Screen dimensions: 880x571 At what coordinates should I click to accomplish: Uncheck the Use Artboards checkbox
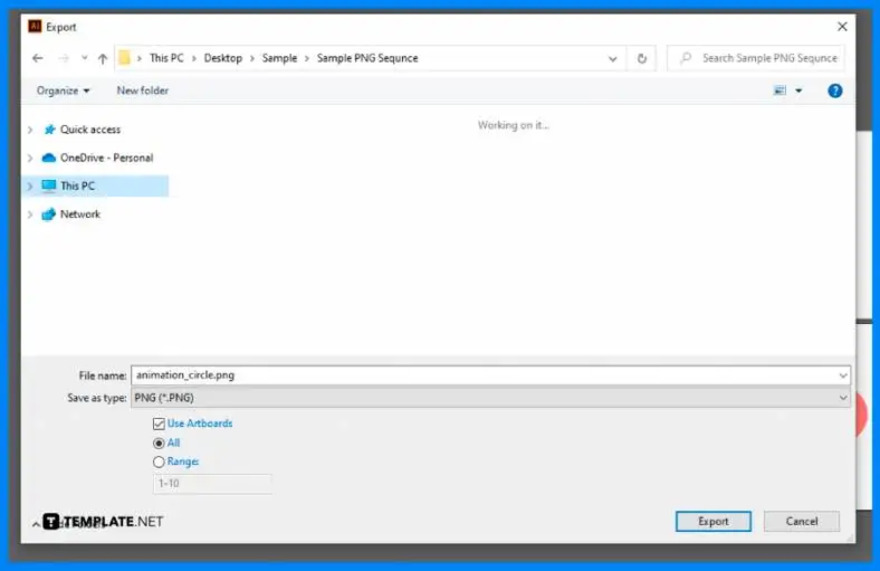coord(159,424)
